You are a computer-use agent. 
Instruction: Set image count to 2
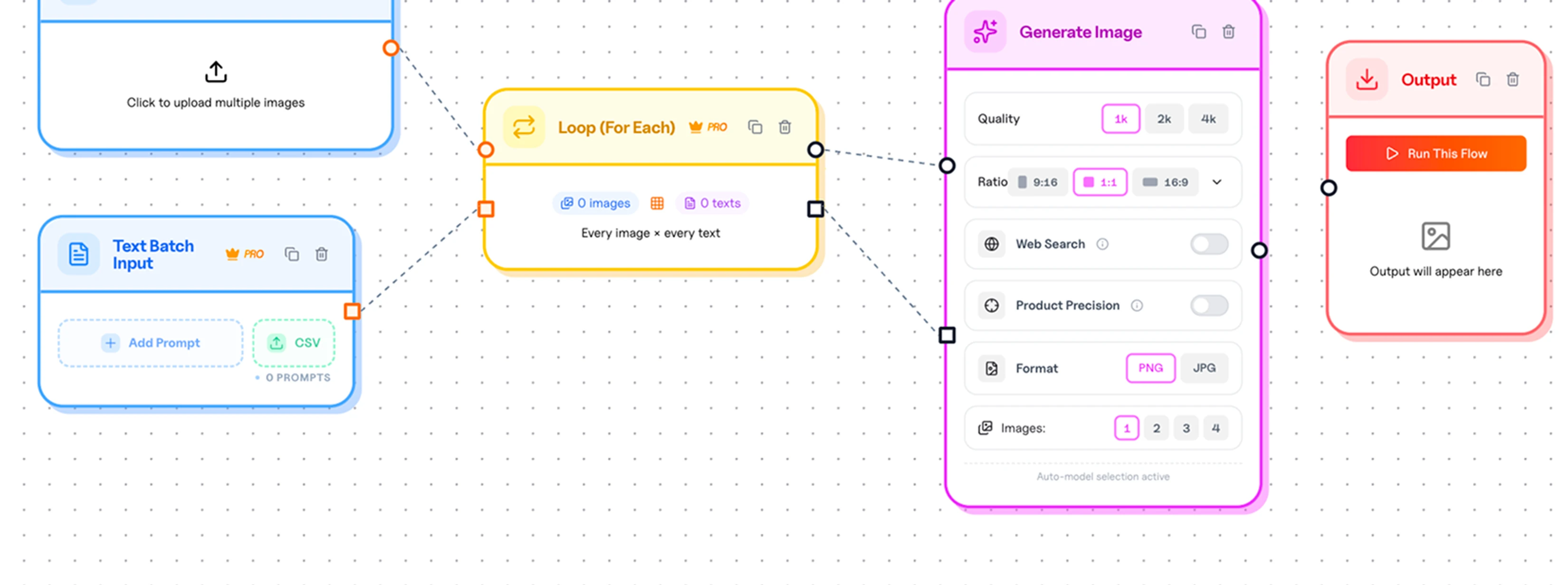[1157, 428]
